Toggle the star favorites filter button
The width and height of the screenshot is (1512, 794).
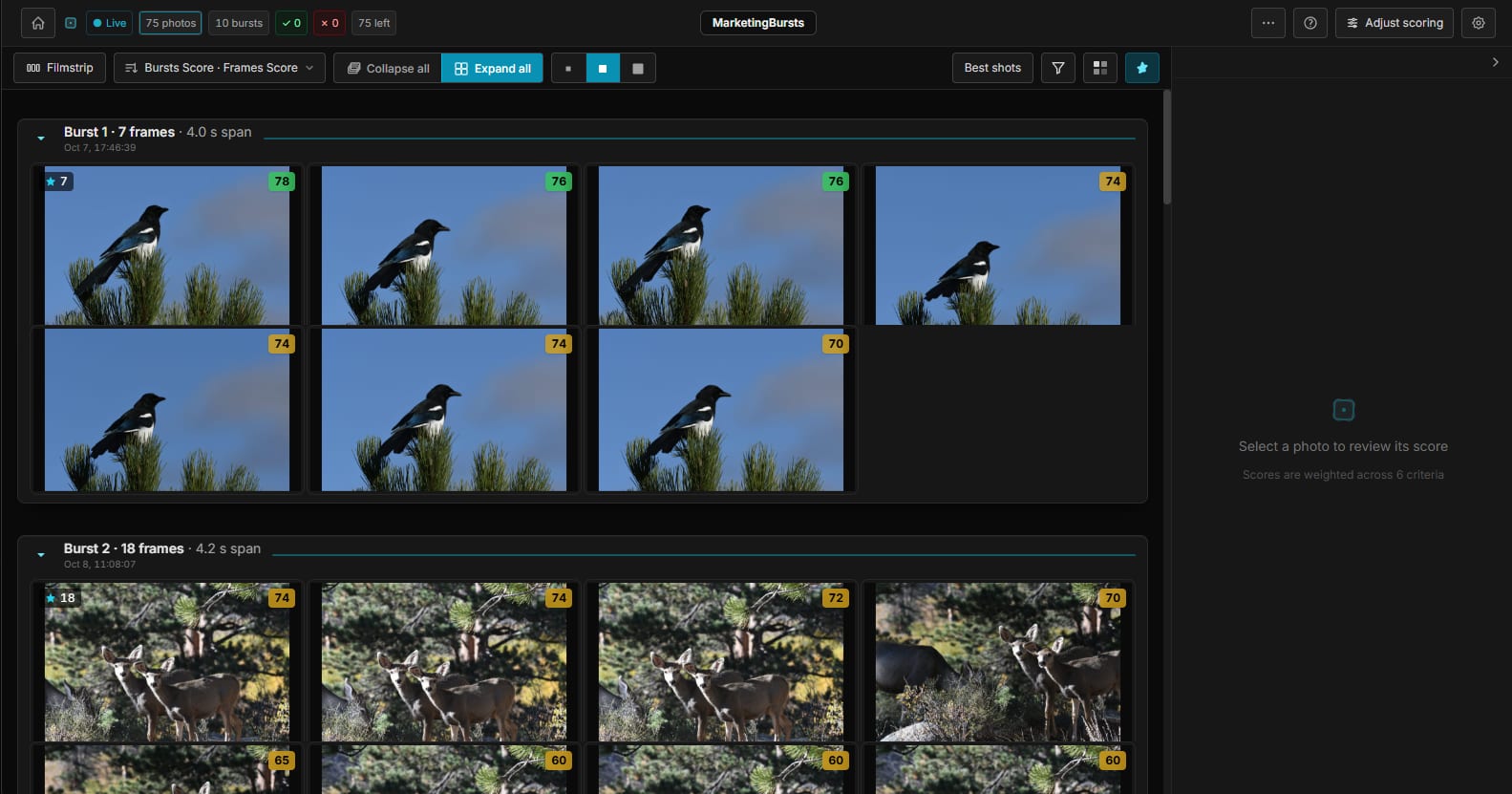[1142, 68]
